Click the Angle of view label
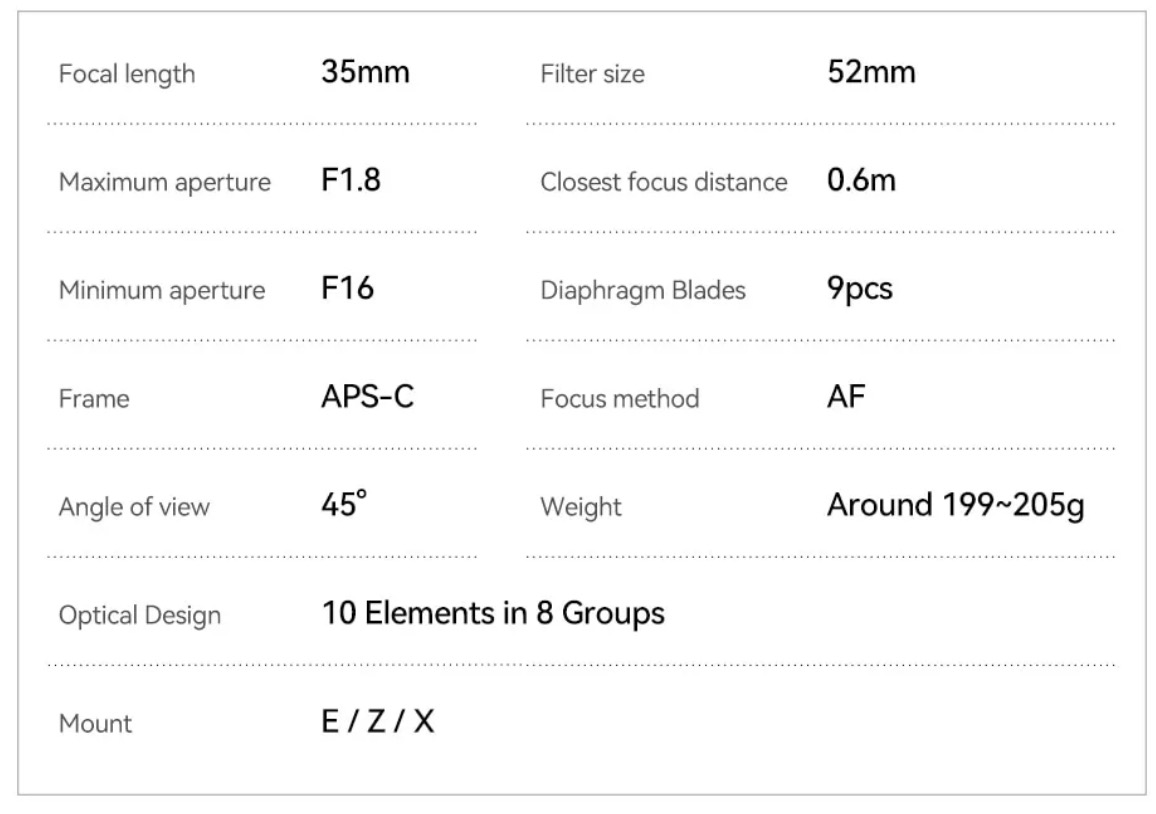1156x814 pixels. [x=134, y=507]
